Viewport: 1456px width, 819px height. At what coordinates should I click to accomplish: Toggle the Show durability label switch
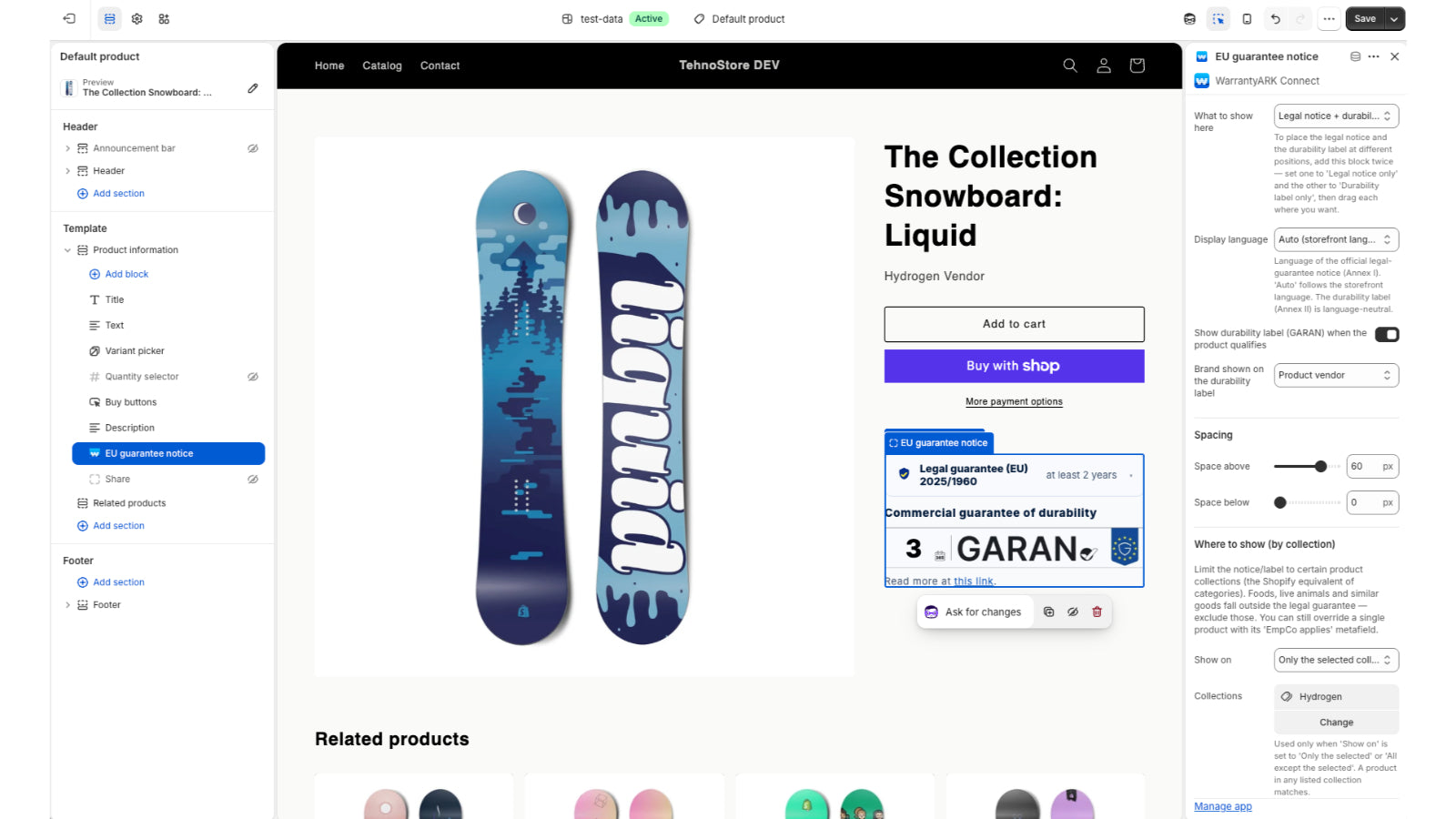click(x=1387, y=335)
